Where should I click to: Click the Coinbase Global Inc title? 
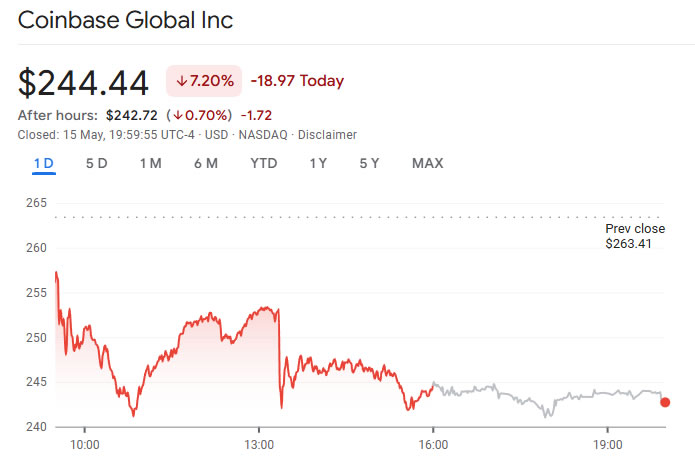coord(126,20)
